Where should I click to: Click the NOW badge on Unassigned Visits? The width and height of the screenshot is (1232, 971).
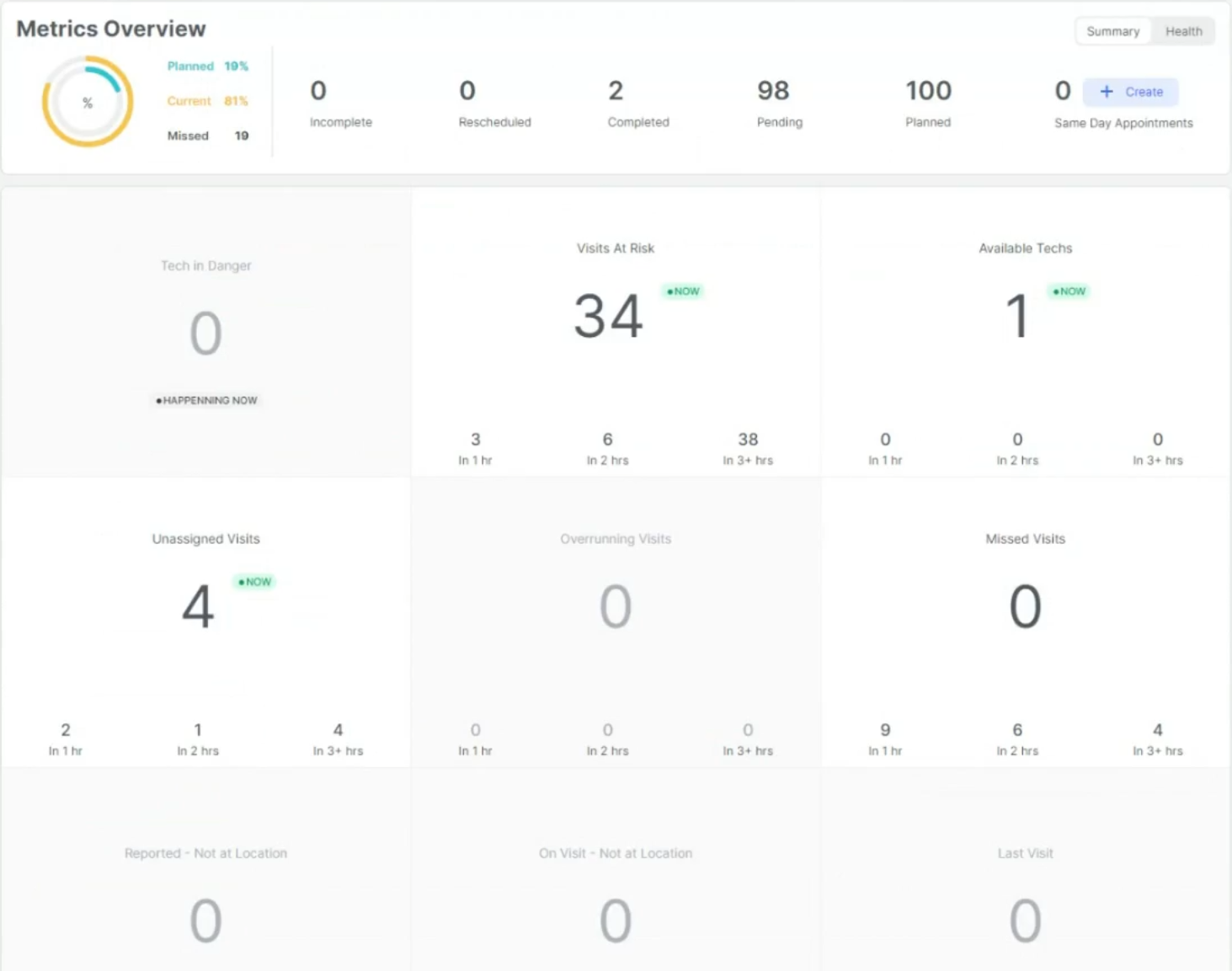[x=255, y=582]
